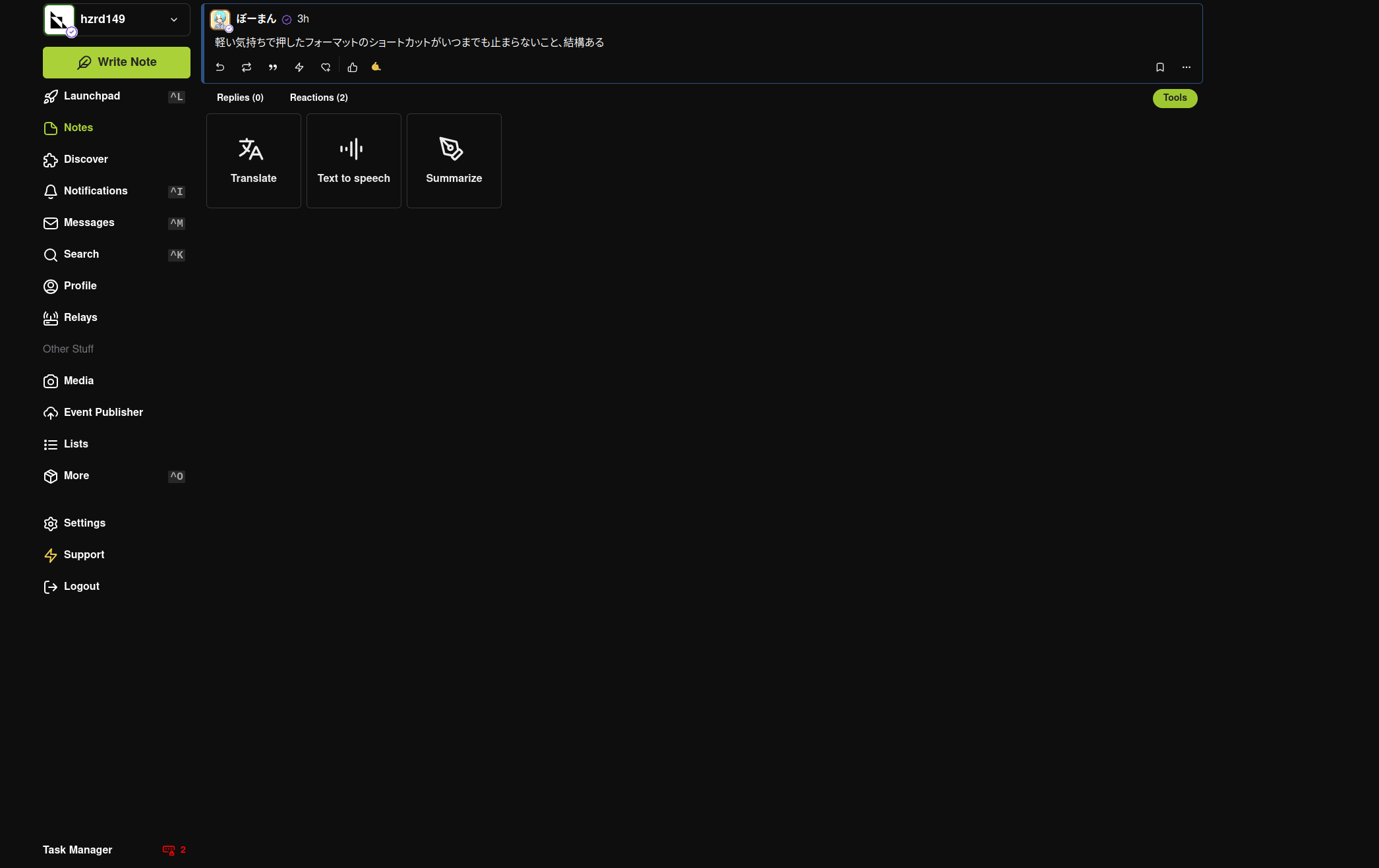Click the note text starting with 軽い気持ちで

409,42
